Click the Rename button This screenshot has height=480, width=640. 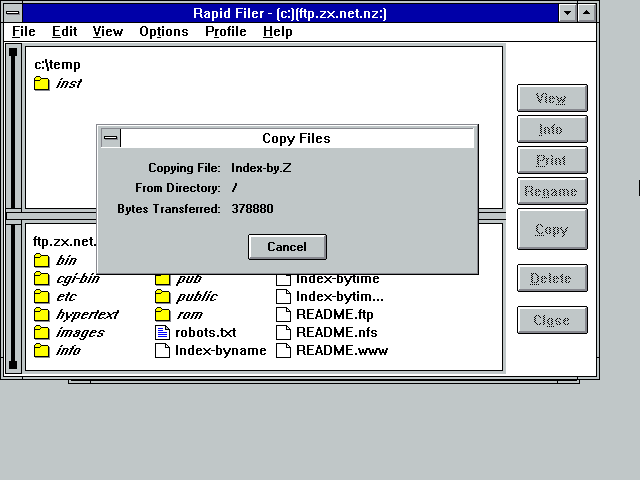(x=552, y=191)
